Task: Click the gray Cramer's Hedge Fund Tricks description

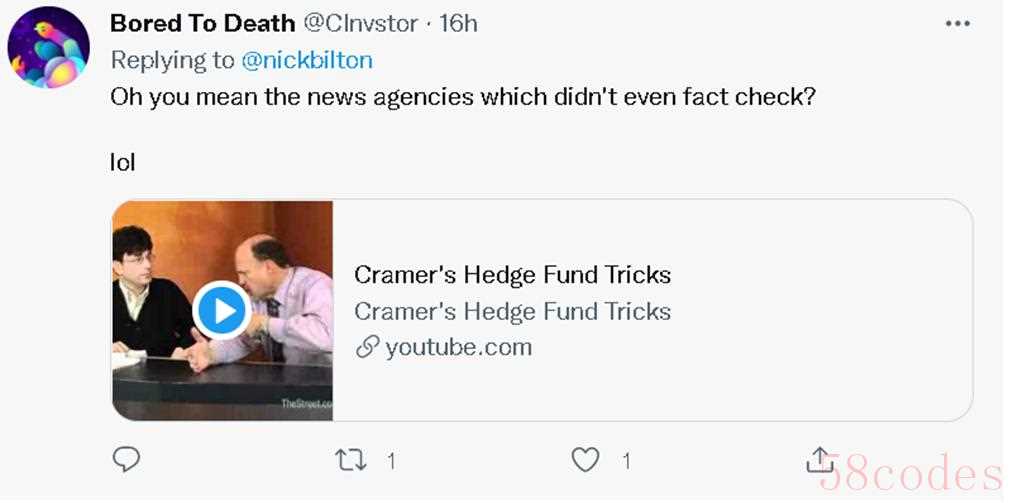Action: [x=512, y=312]
